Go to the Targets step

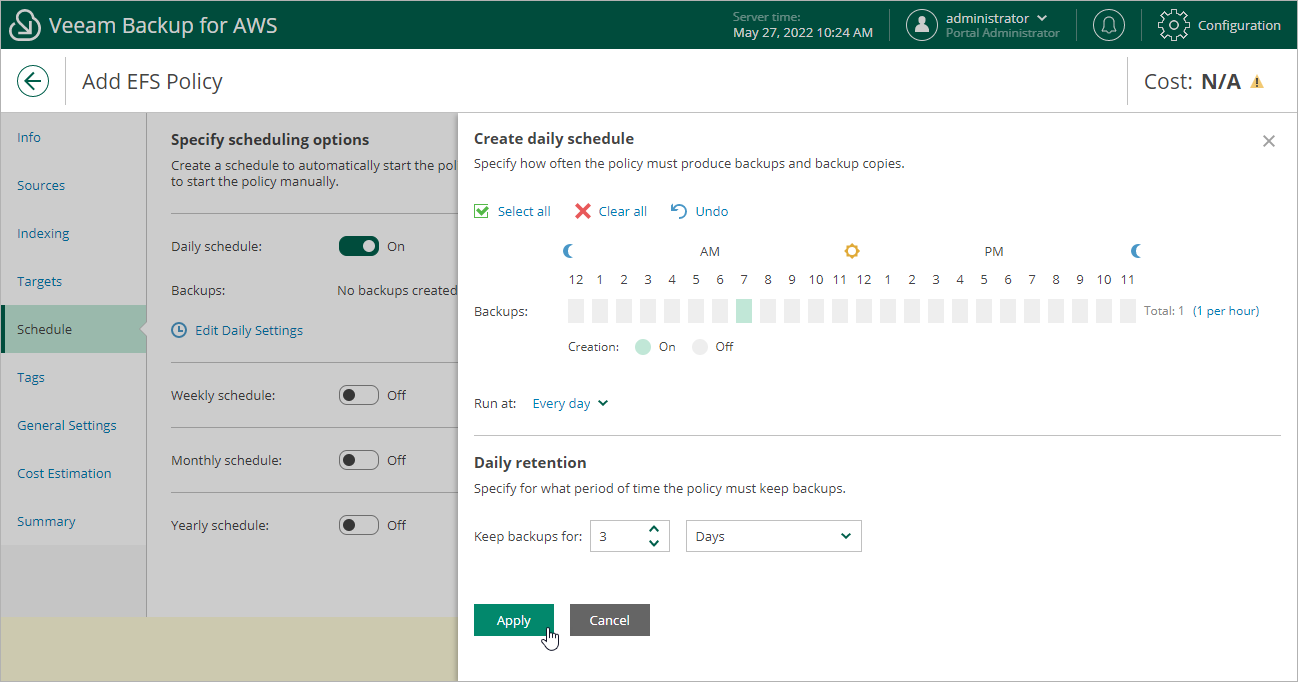pos(40,282)
